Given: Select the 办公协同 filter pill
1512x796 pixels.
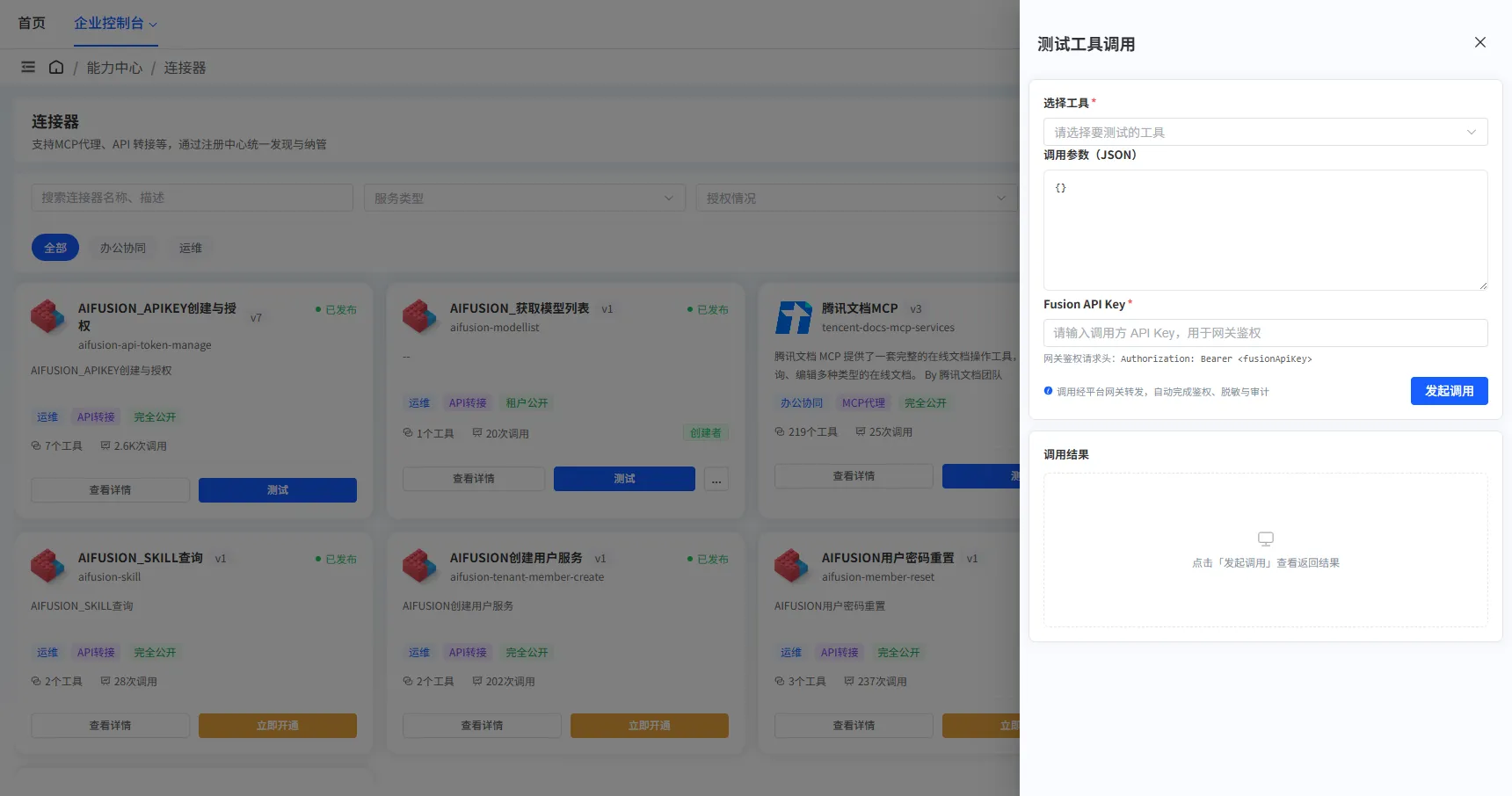Looking at the screenshot, I should click(123, 248).
